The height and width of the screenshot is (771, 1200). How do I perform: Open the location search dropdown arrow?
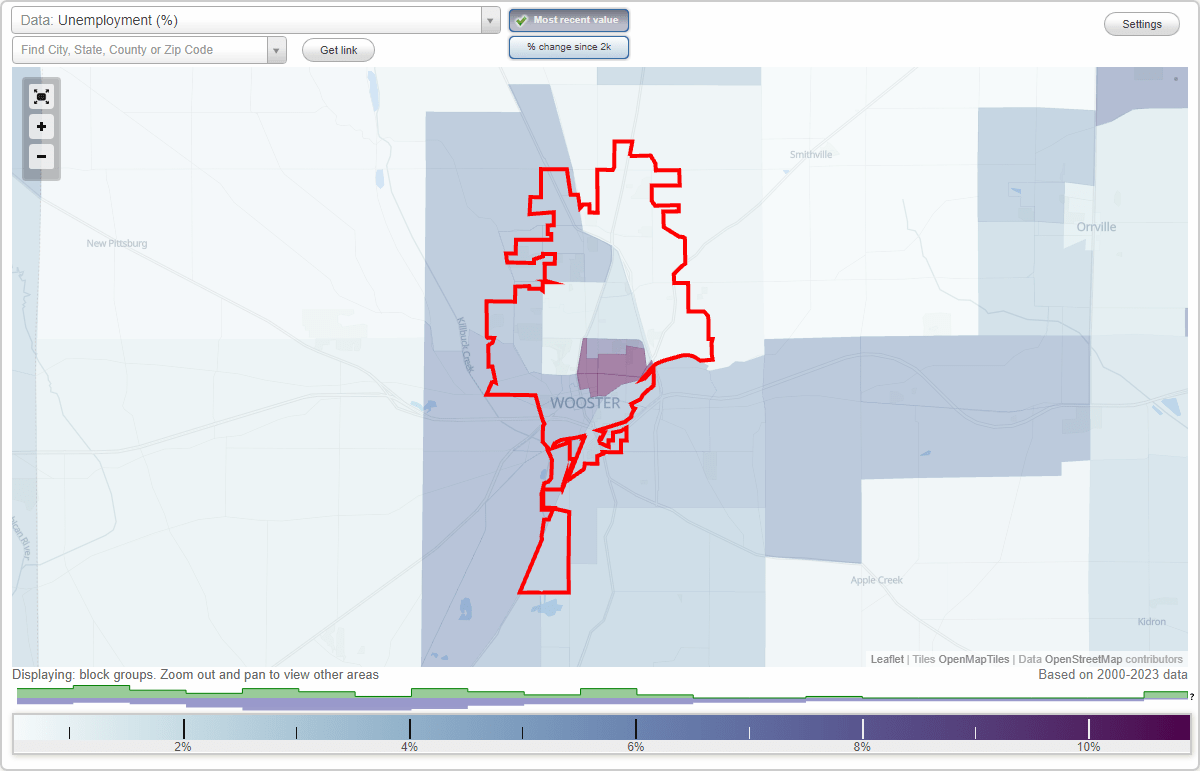coord(277,50)
